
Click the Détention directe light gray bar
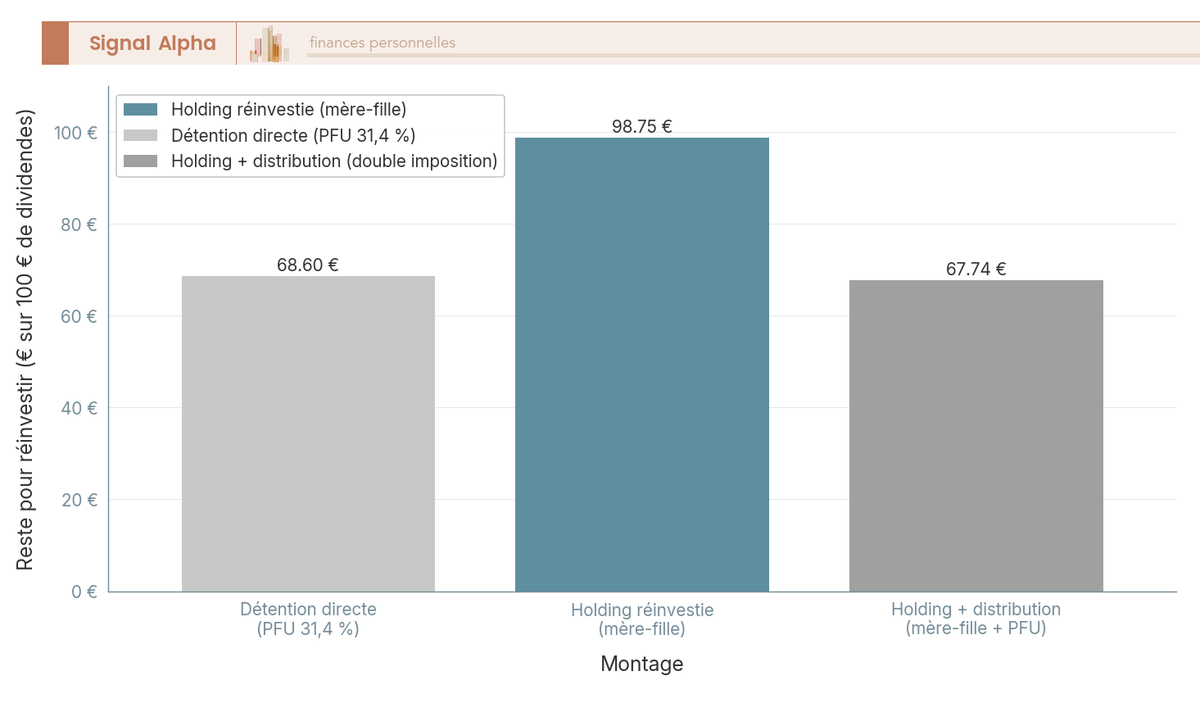[x=308, y=434]
